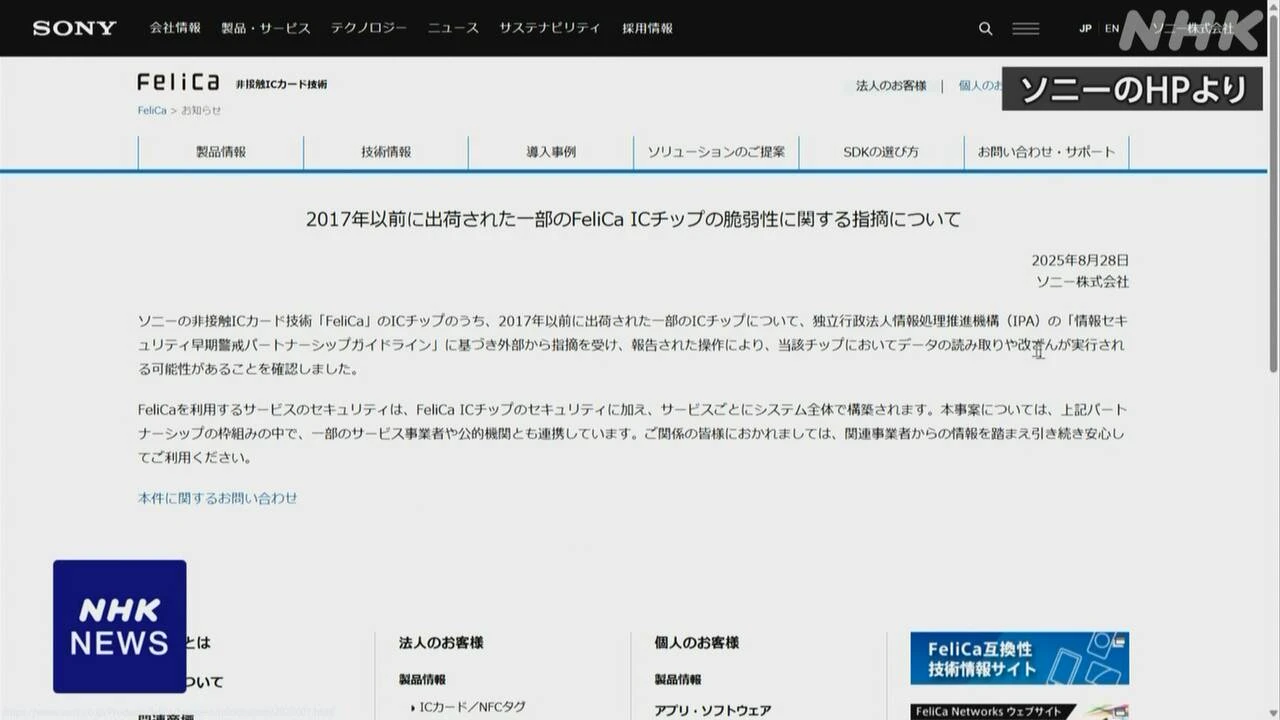
Task: Select the 製品情報 tab
Action: (x=221, y=152)
